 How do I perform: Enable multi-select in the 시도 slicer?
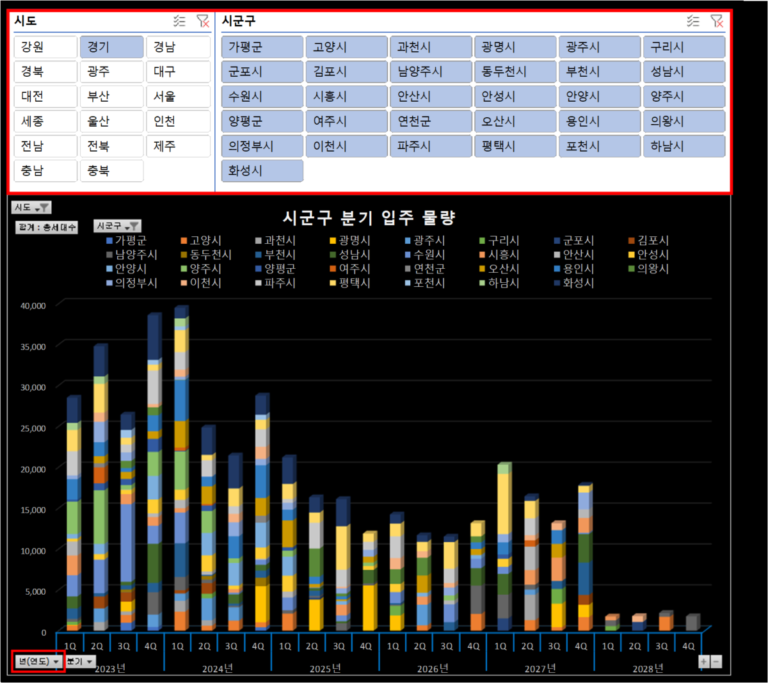[x=178, y=20]
